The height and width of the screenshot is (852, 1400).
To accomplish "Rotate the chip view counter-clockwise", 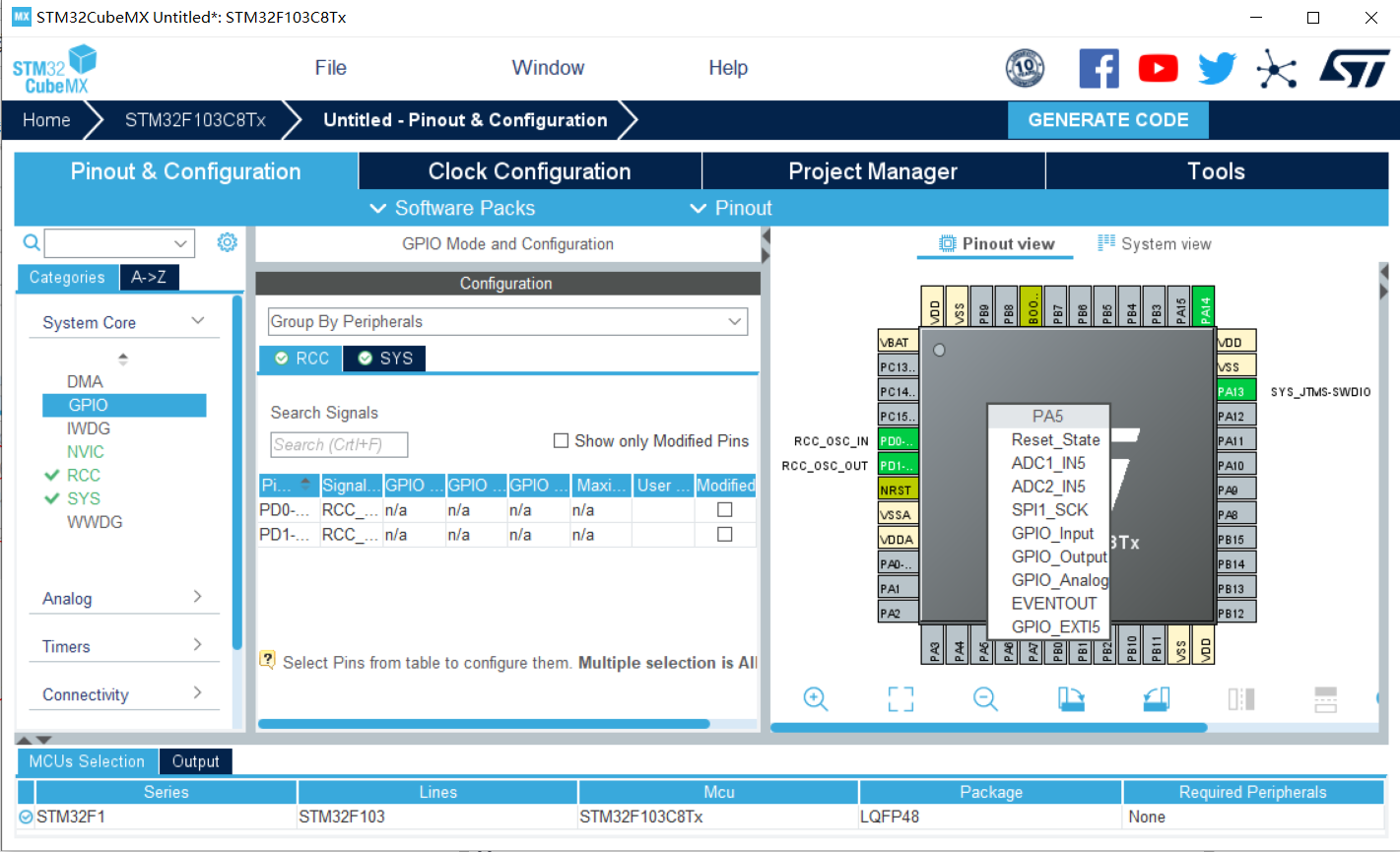I will (x=1157, y=699).
